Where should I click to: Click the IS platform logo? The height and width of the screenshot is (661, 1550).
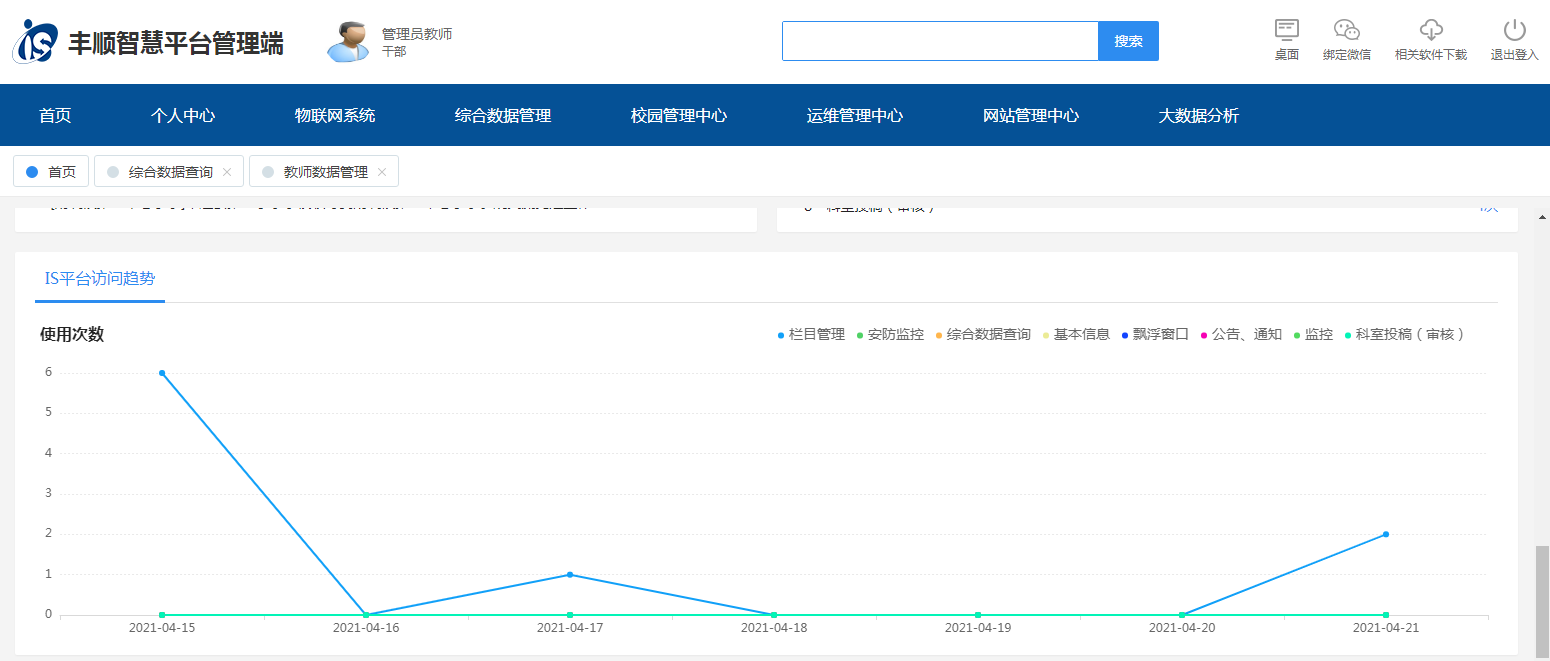coord(35,41)
